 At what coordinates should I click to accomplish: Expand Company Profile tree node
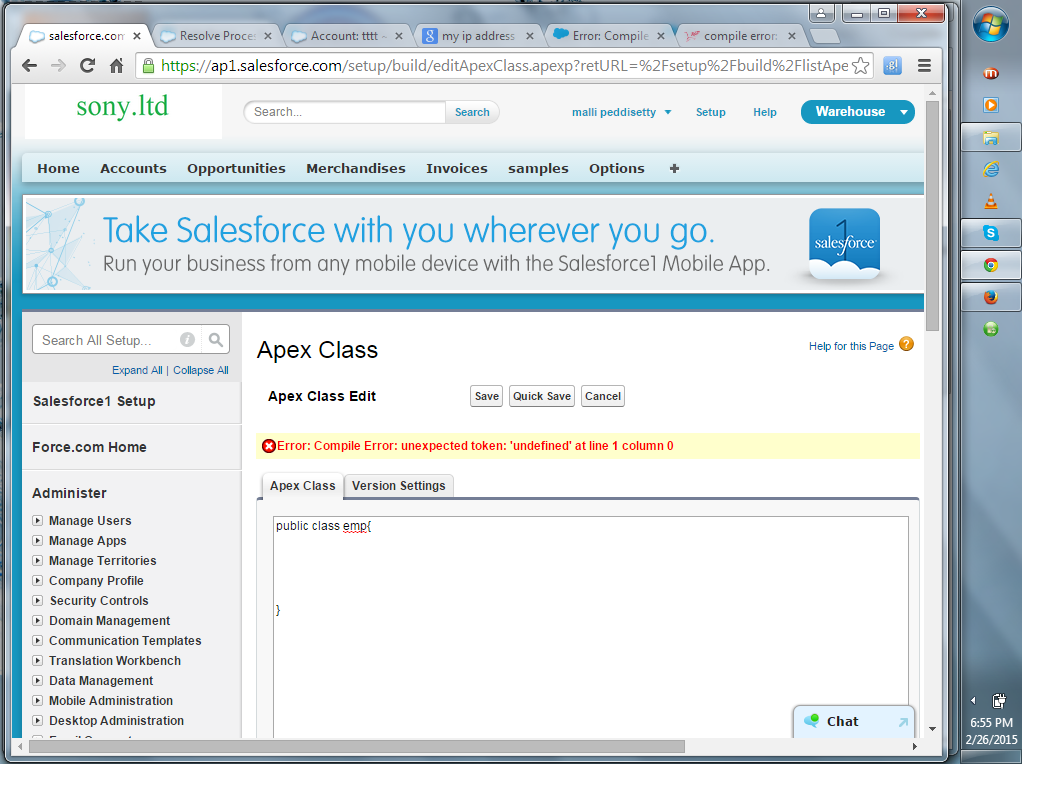point(38,581)
